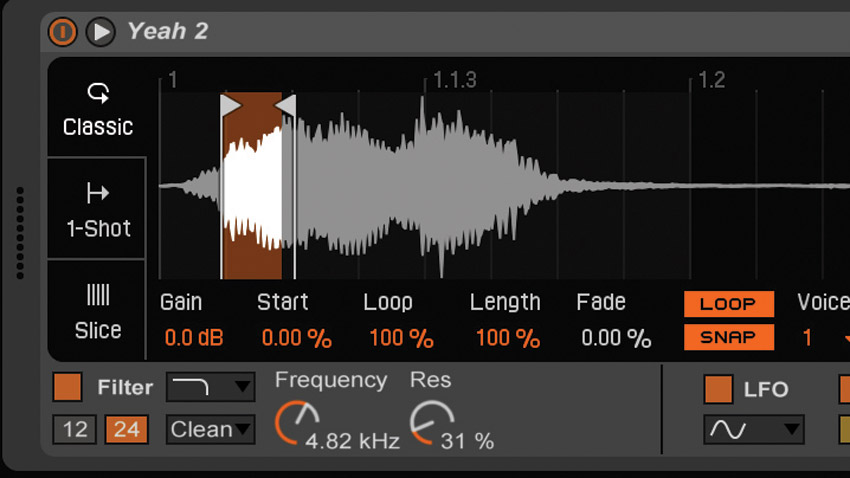This screenshot has width=850, height=478.
Task: Click the 1.2 timeline ruler marker
Action: tap(711, 80)
